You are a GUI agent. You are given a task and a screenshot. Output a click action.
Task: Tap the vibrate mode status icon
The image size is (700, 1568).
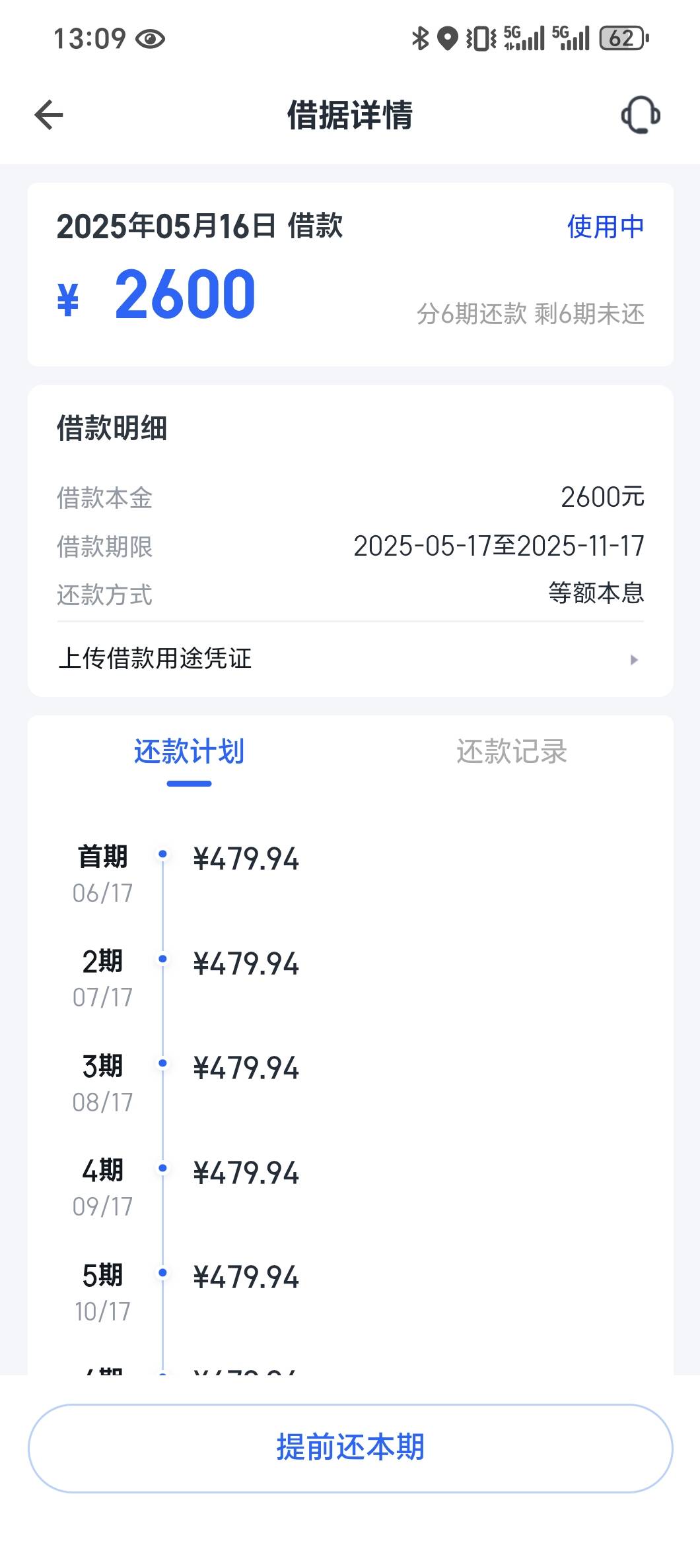coord(481,38)
